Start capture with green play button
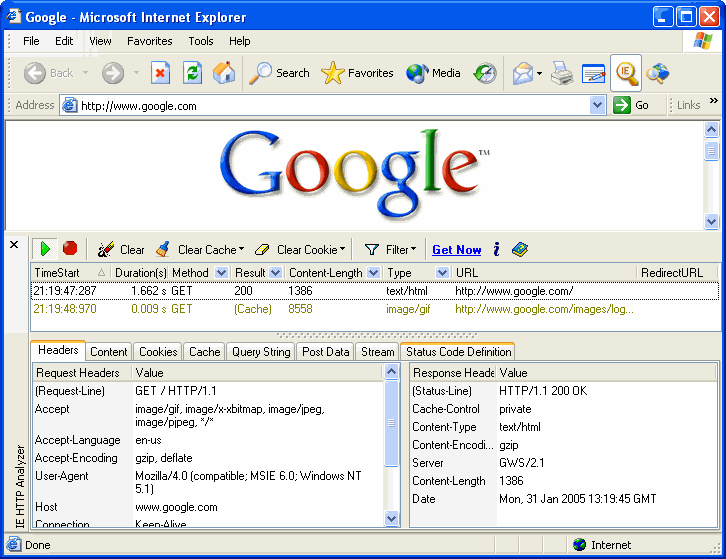Screen dimensions: 726x559 click(x=45, y=249)
